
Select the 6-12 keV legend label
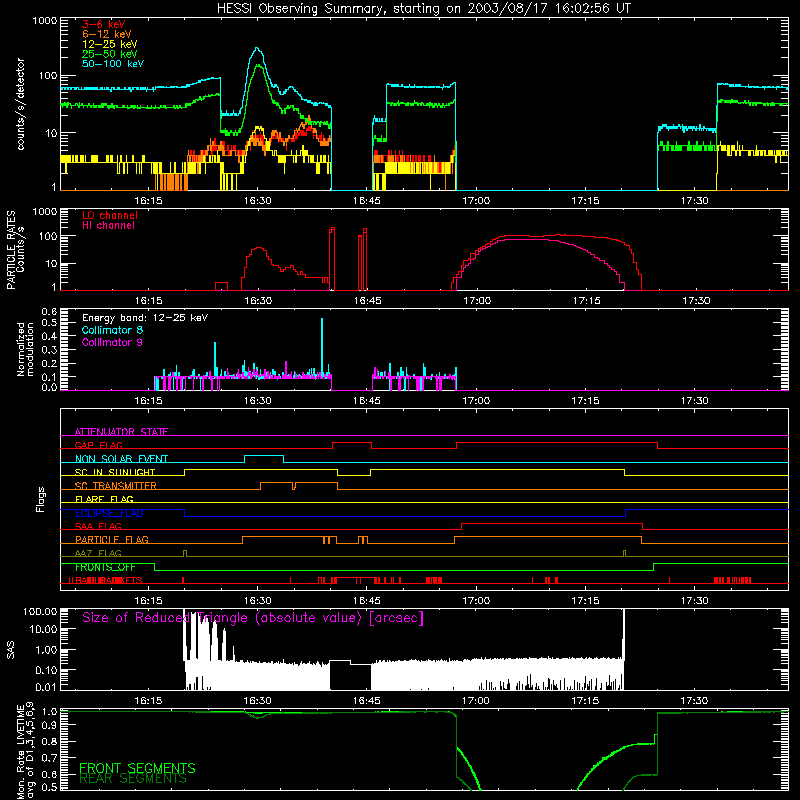107,34
